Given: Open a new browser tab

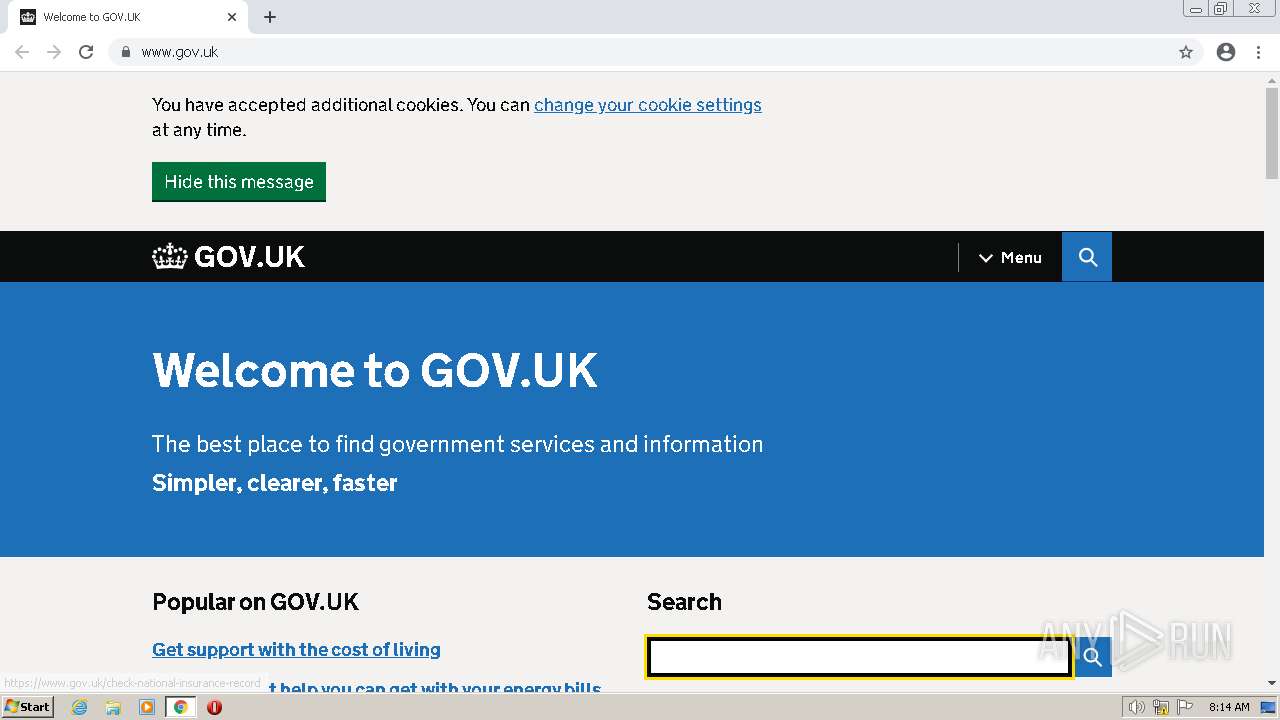Looking at the screenshot, I should (x=270, y=17).
